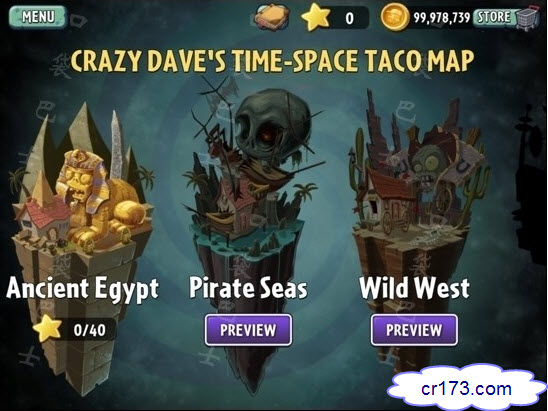The height and width of the screenshot is (411, 548).
Task: Click the star count showing 0
Action: point(349,18)
